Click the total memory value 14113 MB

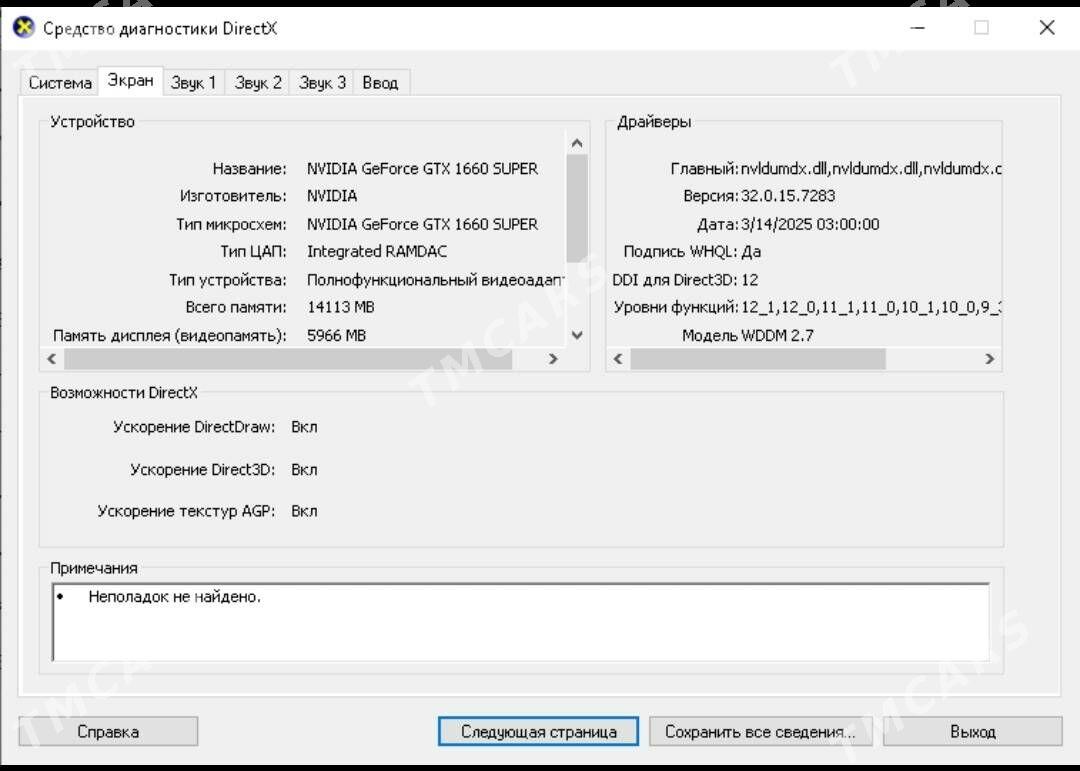click(340, 307)
